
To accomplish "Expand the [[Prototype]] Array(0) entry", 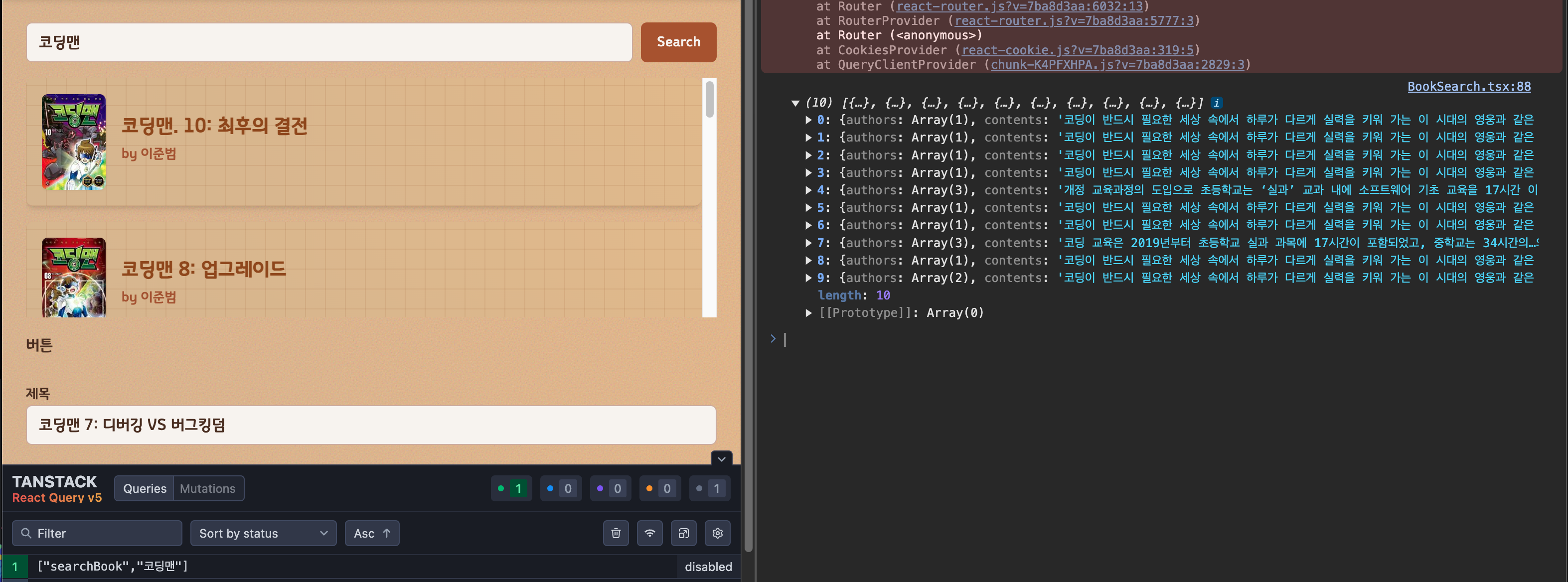I will (808, 313).
